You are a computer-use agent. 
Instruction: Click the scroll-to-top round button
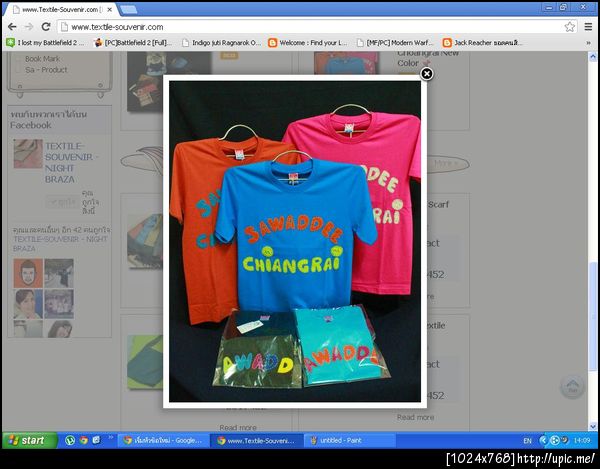[572, 387]
